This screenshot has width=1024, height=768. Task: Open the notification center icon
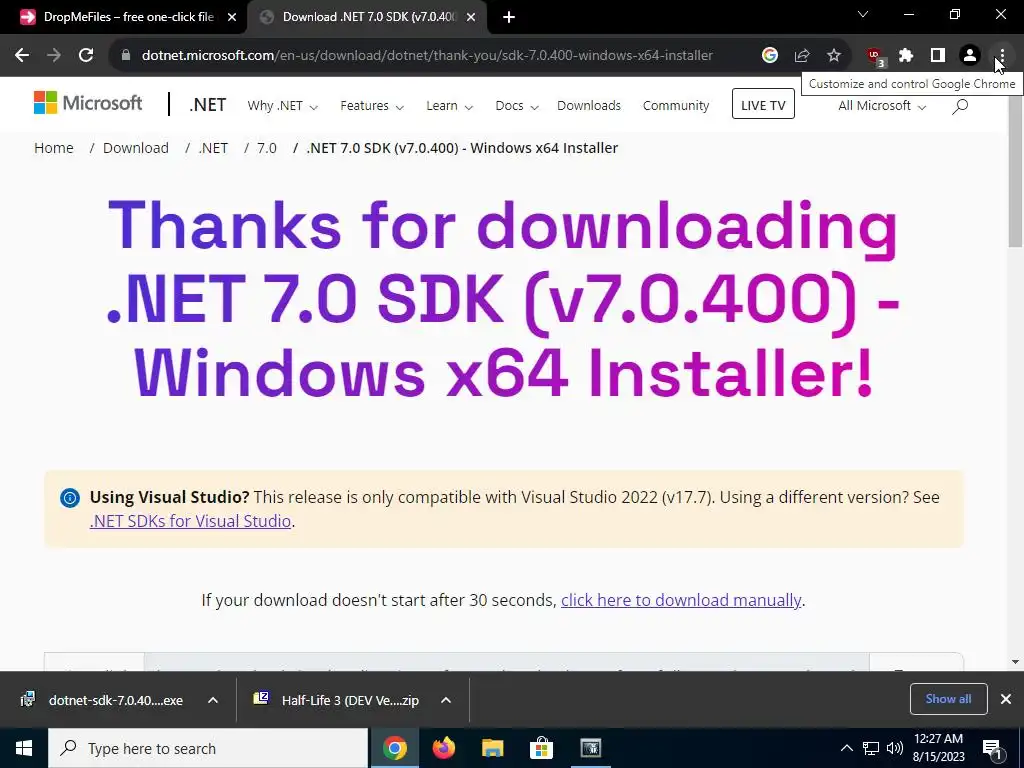(993, 748)
